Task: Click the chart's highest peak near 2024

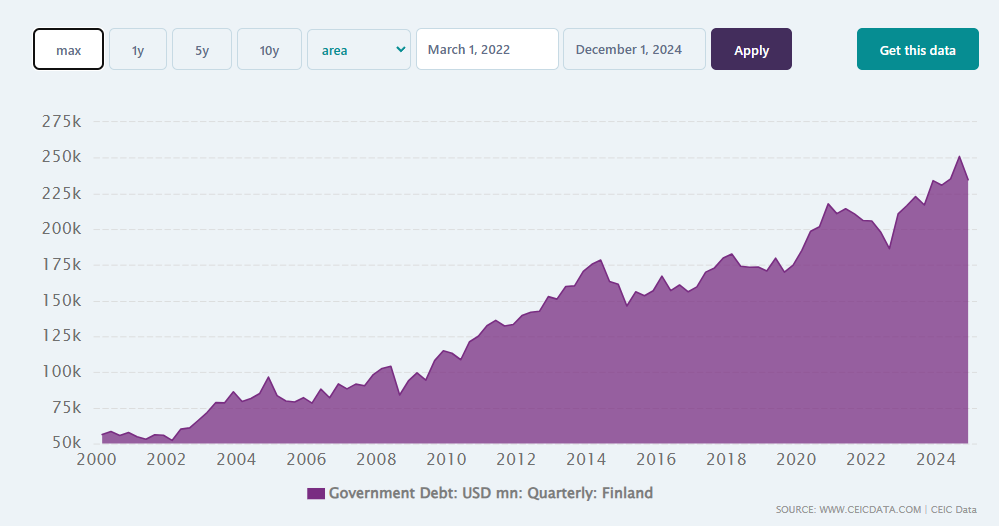Action: pyautogui.click(x=959, y=157)
